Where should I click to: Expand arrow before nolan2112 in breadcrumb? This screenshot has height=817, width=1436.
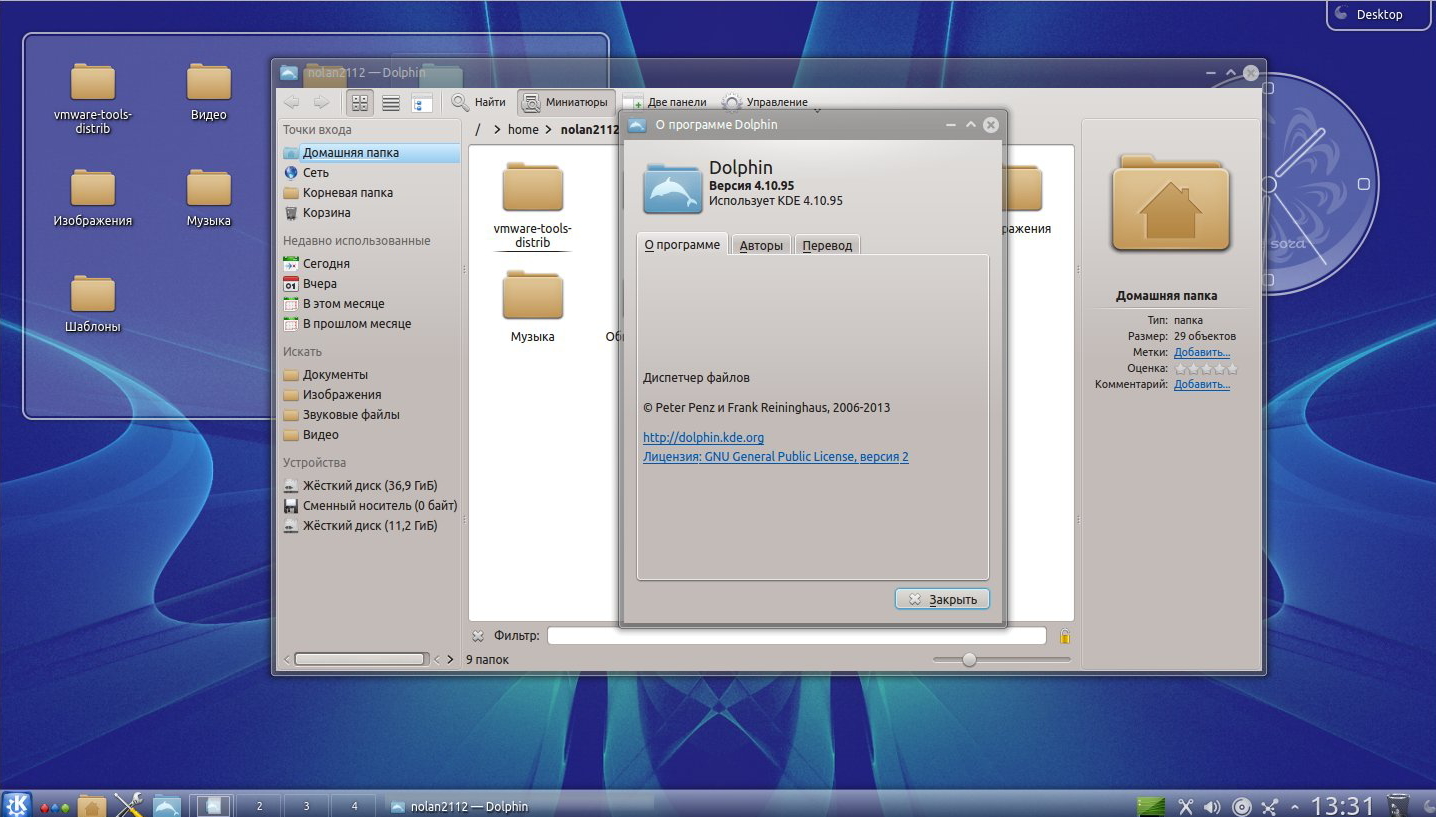550,130
